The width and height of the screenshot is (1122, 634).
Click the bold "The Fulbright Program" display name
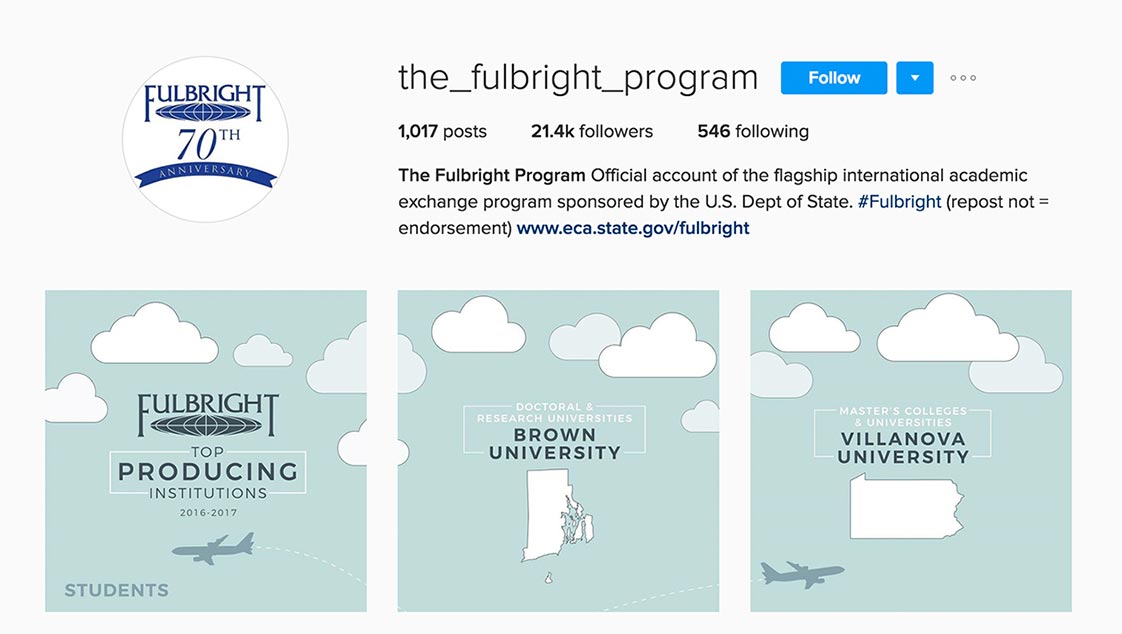(x=492, y=175)
